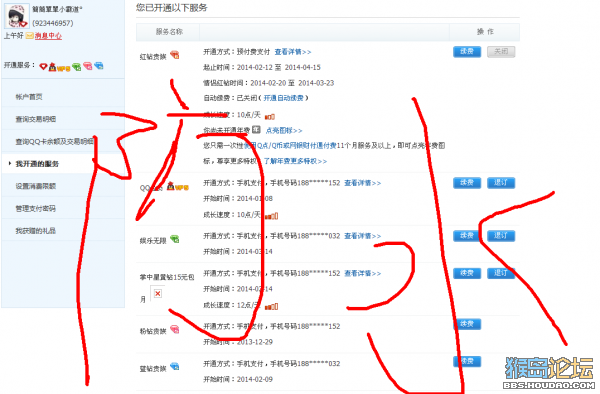Click QQ会员 penguin VIP icon
600x394 pixels.
[x=178, y=186]
